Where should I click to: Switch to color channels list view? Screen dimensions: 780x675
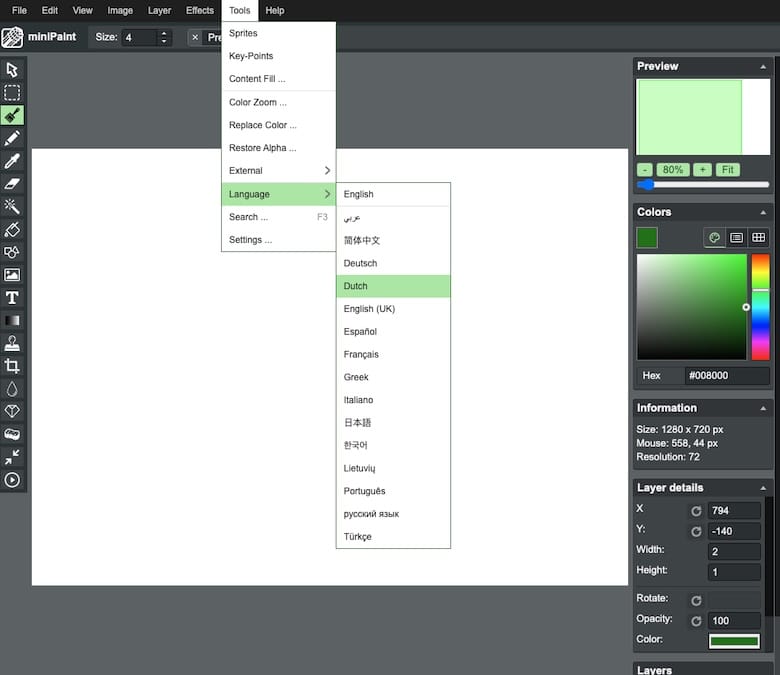pyautogui.click(x=736, y=238)
